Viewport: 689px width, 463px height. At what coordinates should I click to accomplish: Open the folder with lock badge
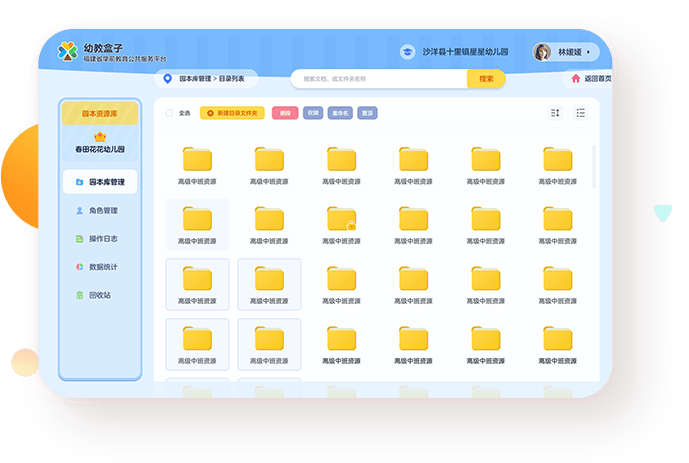click(x=342, y=220)
